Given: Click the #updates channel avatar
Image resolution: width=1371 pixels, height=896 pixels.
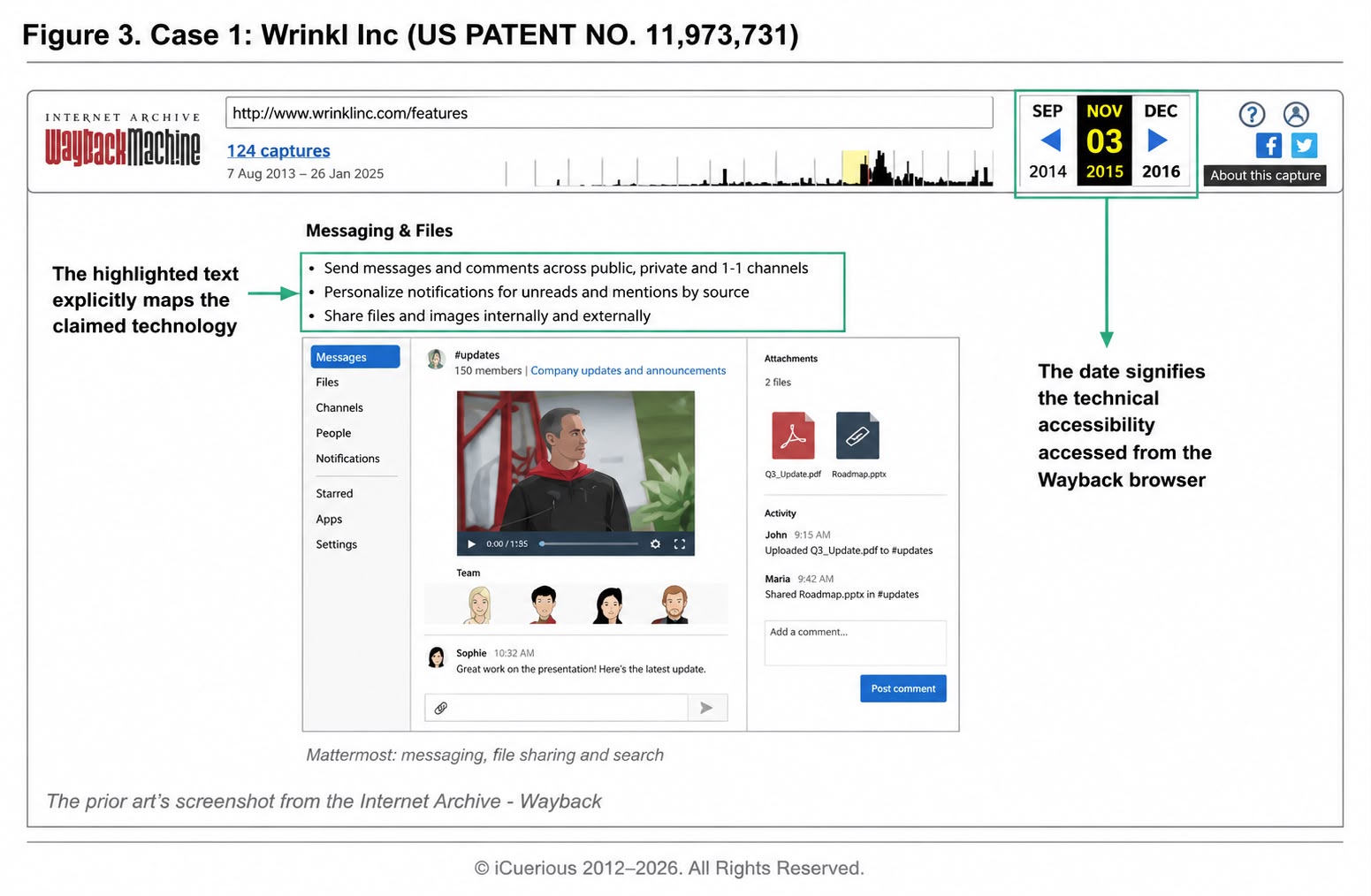Looking at the screenshot, I should point(436,359).
